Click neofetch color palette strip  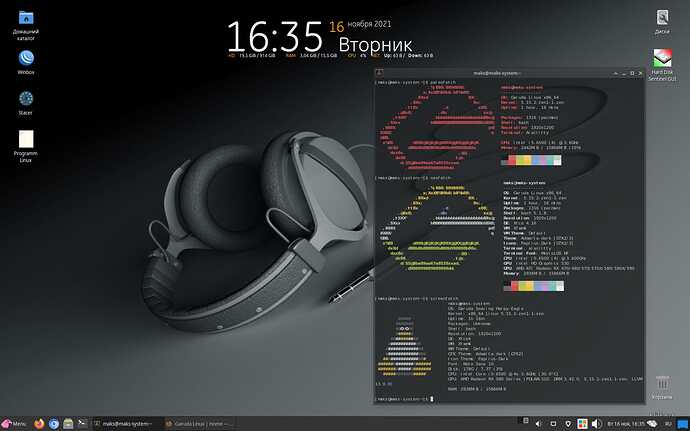pos(533,286)
